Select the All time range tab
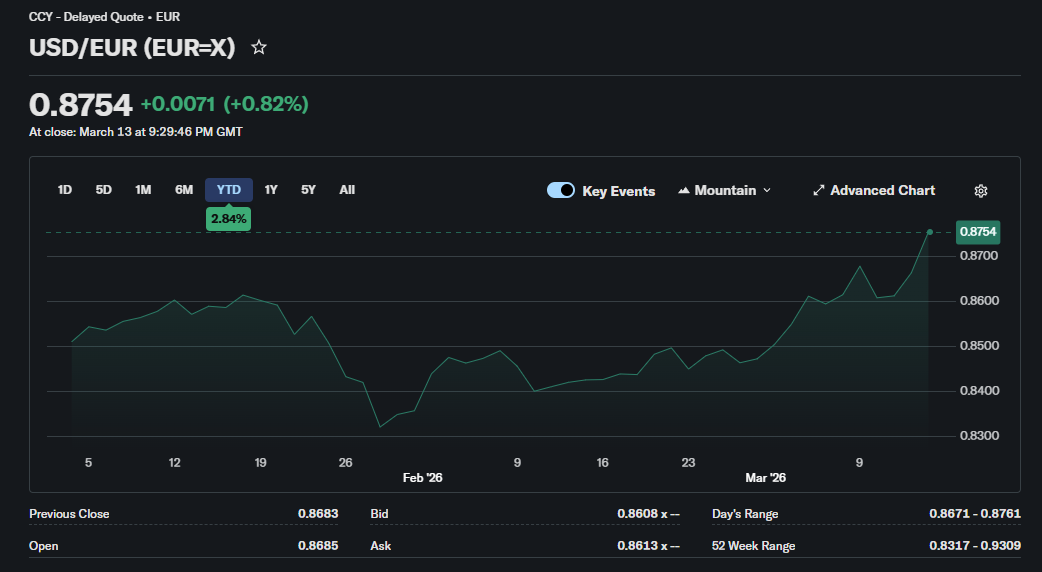This screenshot has width=1042, height=572. click(x=347, y=190)
